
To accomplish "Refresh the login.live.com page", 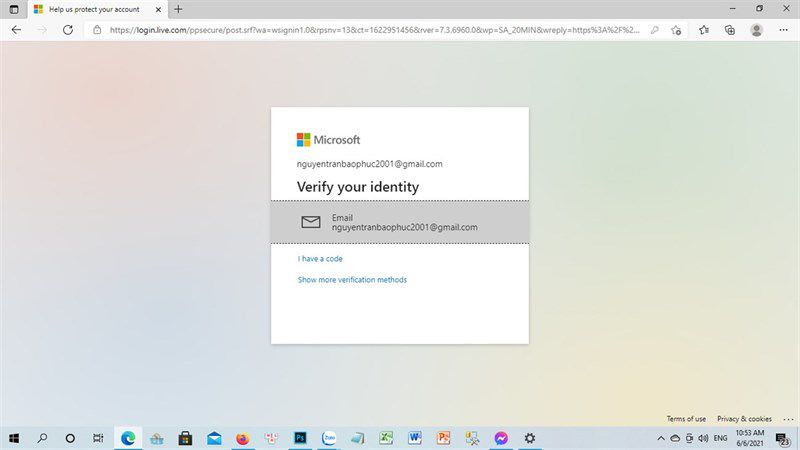I will (x=67, y=30).
